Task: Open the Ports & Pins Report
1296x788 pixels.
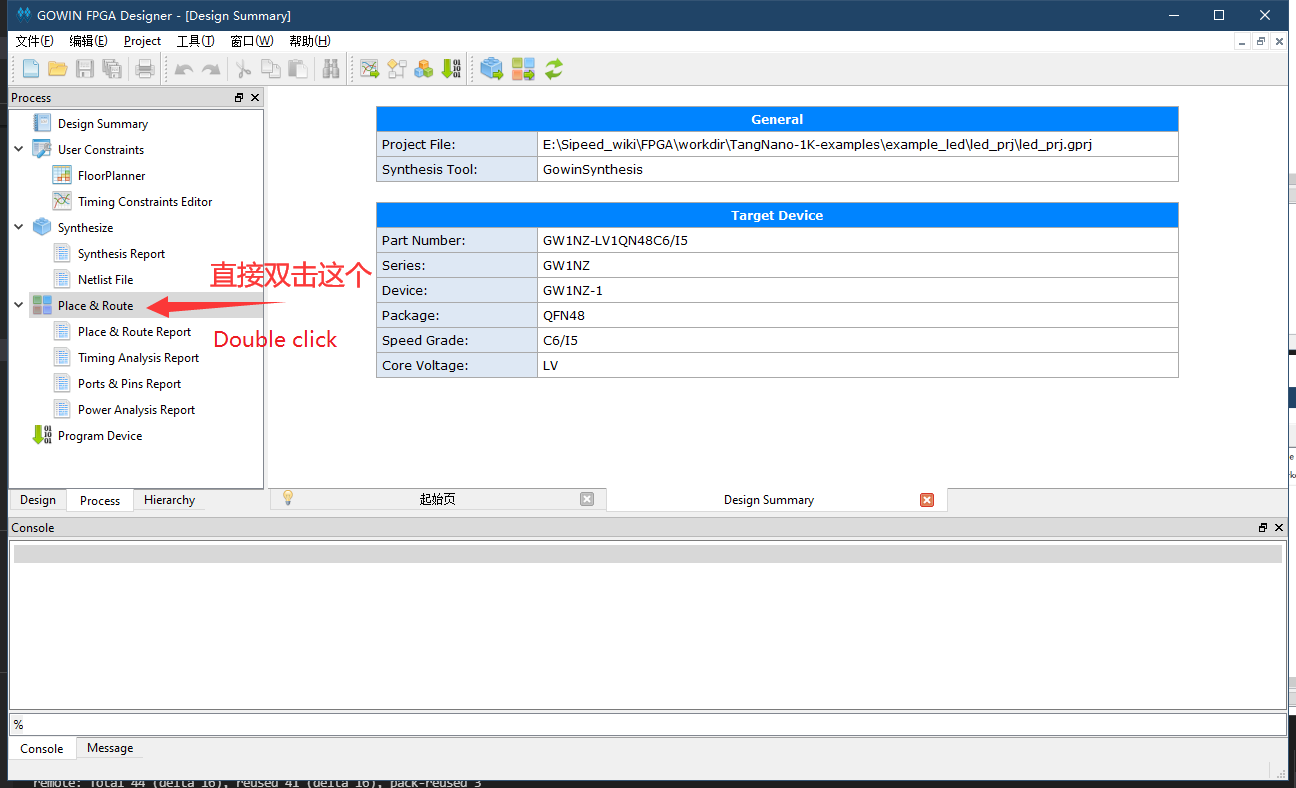Action: (x=129, y=383)
